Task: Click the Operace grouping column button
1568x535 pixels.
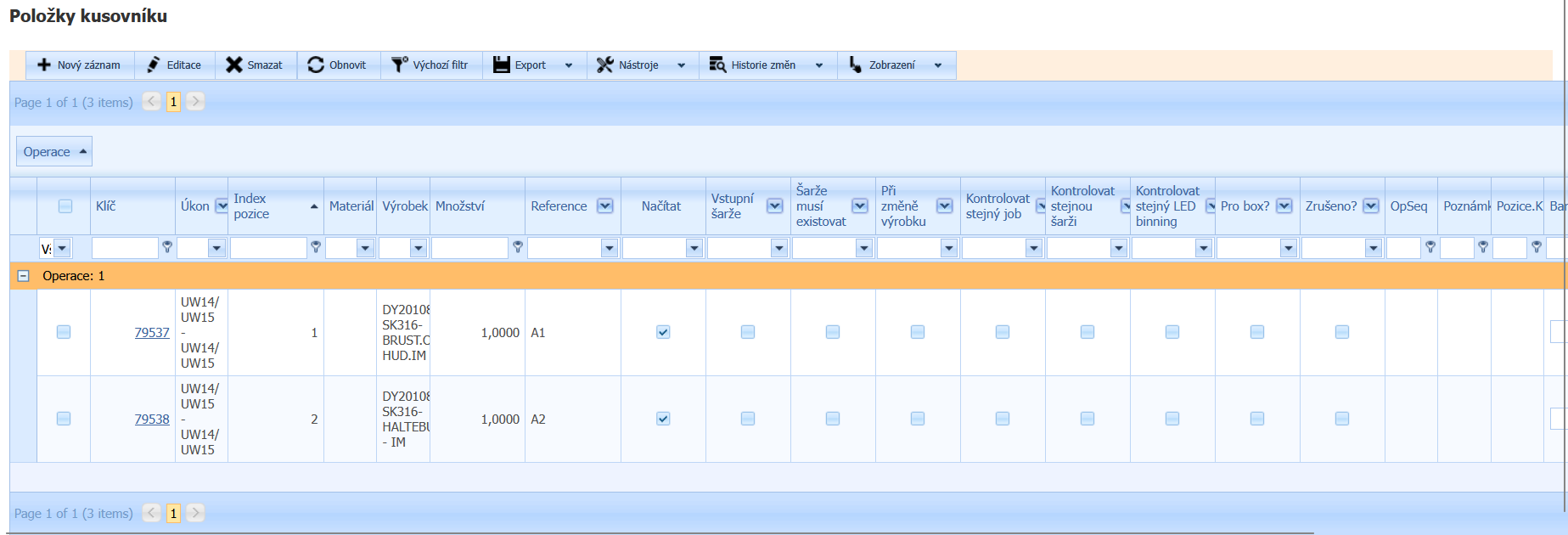Action: [54, 152]
